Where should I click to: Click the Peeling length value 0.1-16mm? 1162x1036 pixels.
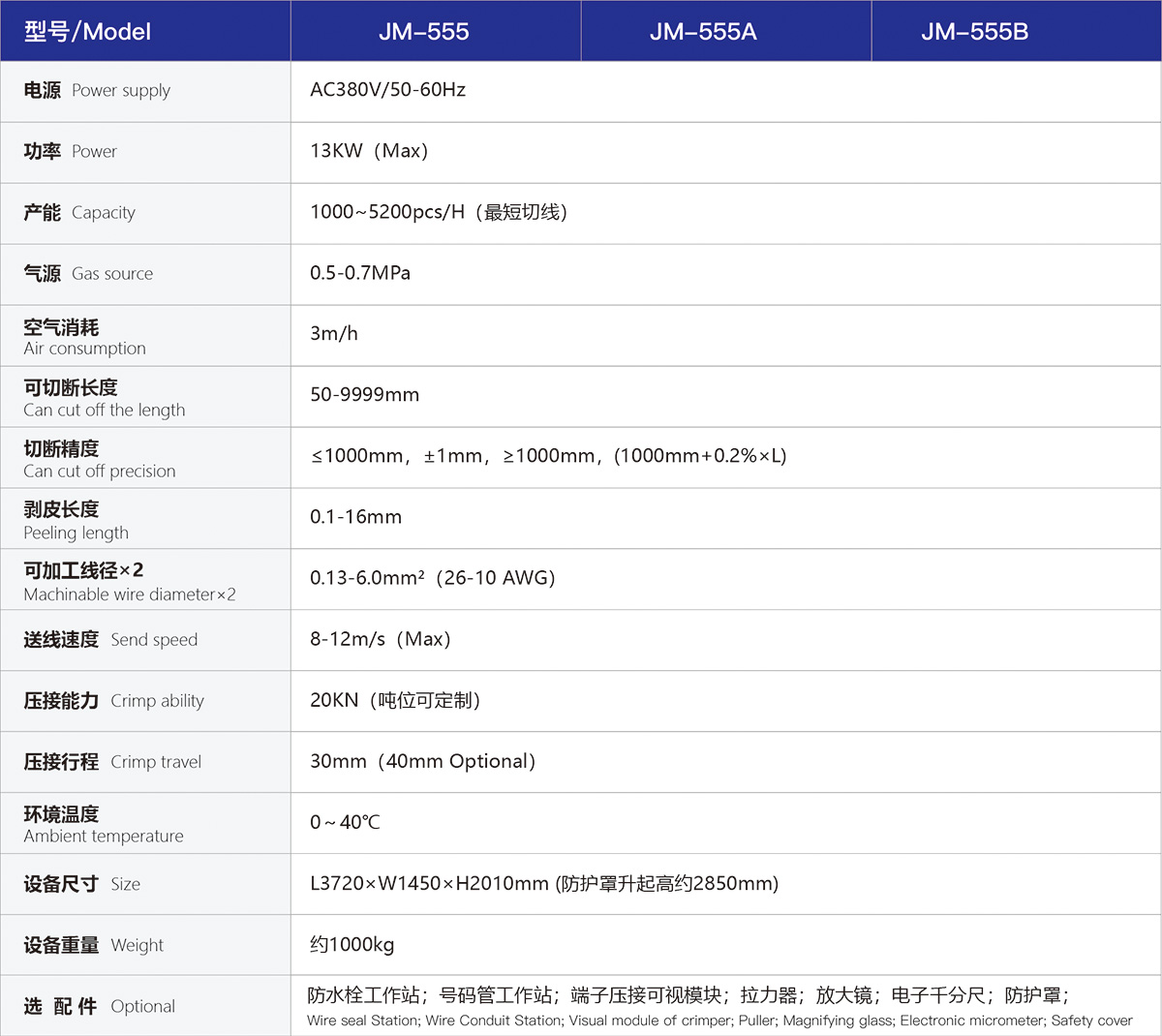pyautogui.click(x=355, y=517)
